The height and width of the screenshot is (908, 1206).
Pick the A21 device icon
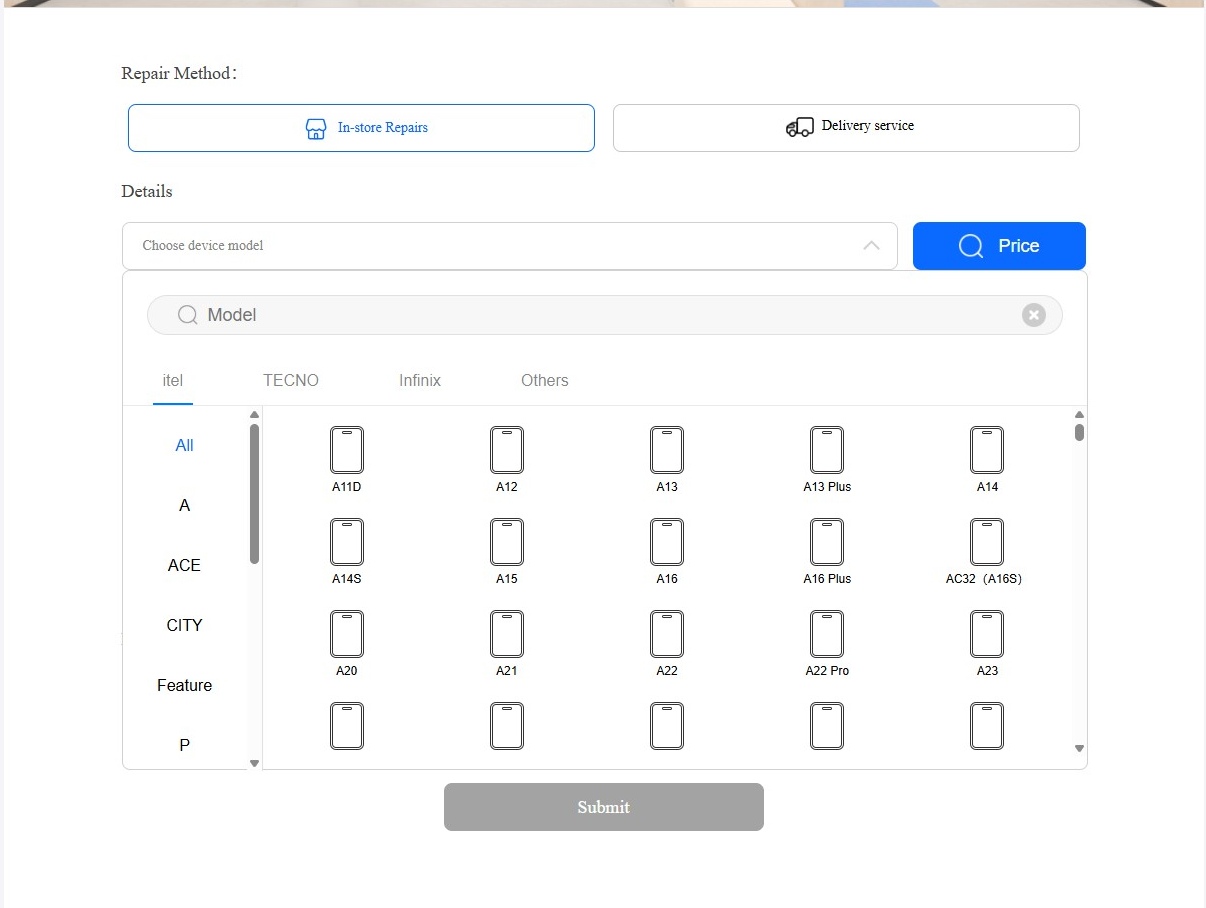507,634
